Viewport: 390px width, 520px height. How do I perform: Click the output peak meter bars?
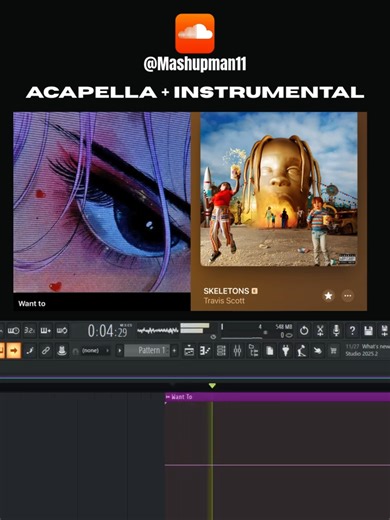pyautogui.click(x=195, y=328)
